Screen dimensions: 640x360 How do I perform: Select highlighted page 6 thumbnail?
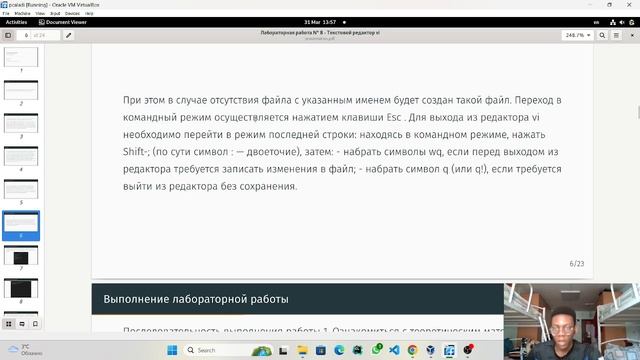[x=21, y=225]
